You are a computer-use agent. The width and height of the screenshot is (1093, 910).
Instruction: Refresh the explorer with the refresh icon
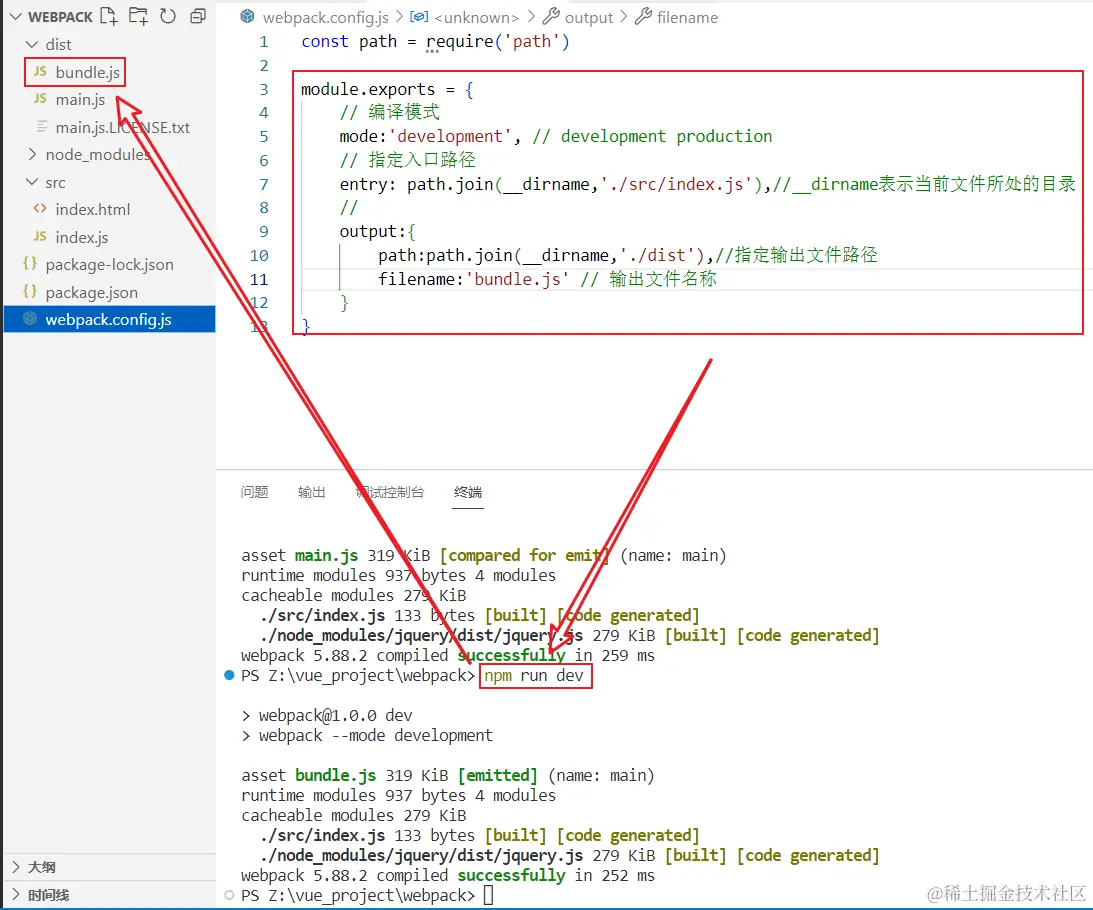(x=168, y=16)
